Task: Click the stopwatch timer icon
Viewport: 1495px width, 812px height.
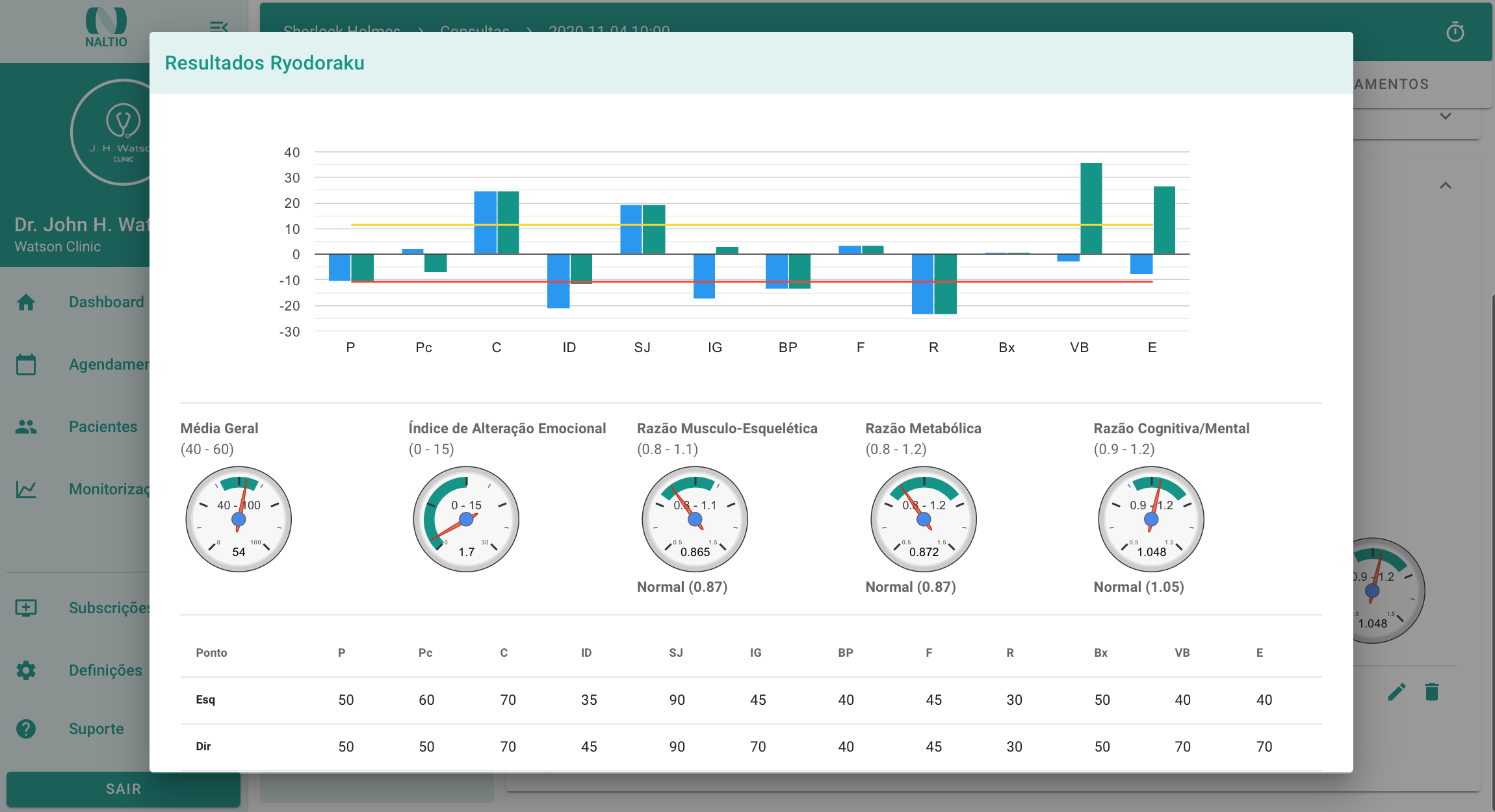Action: tap(1455, 31)
